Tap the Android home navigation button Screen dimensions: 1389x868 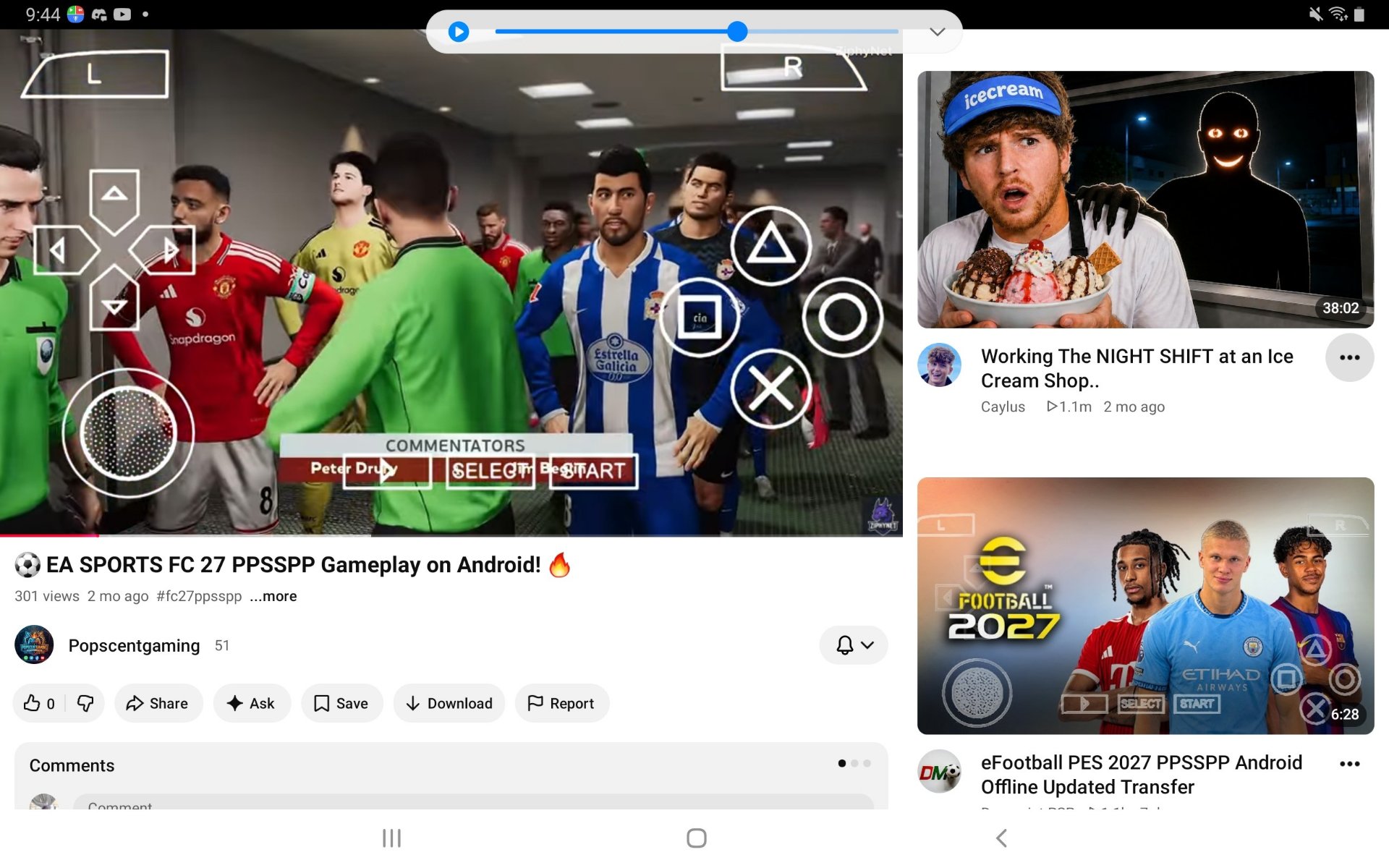pos(696,838)
